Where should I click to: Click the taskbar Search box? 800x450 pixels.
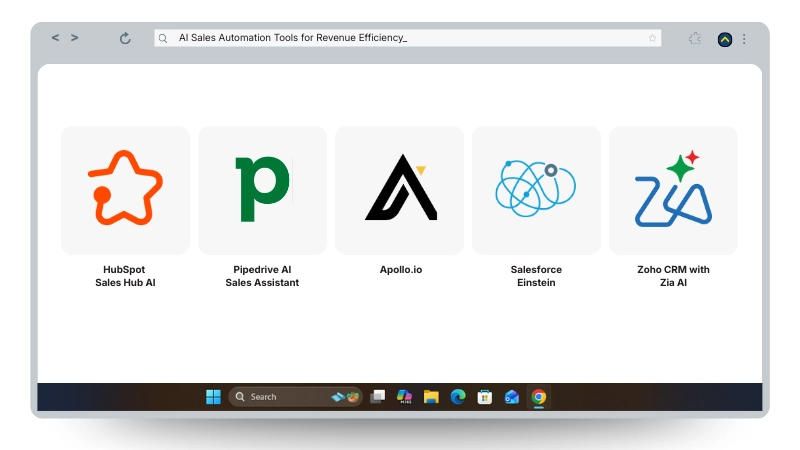295,396
